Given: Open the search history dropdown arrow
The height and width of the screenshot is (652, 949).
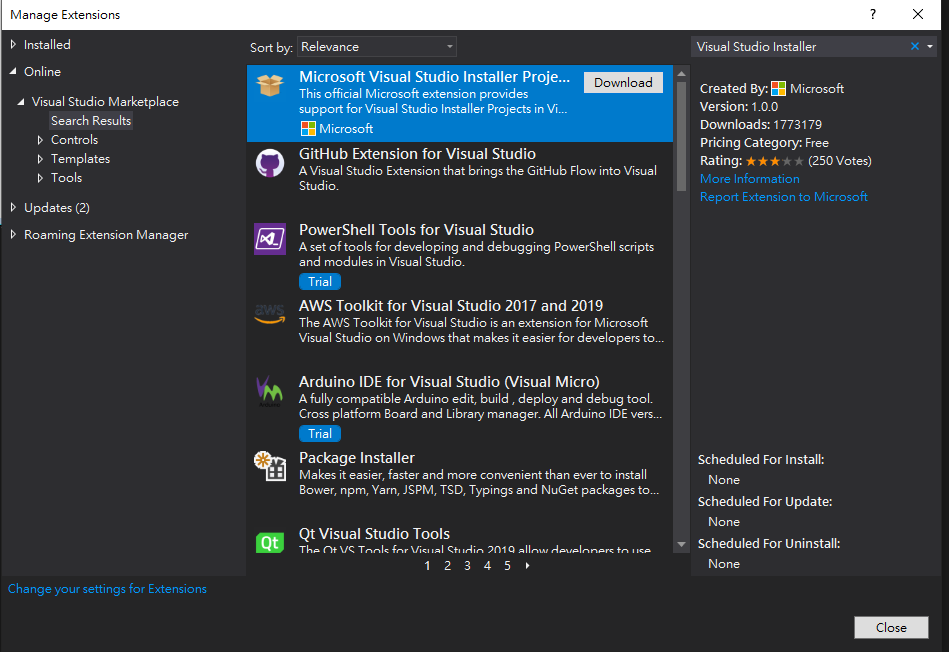Looking at the screenshot, I should click(930, 47).
